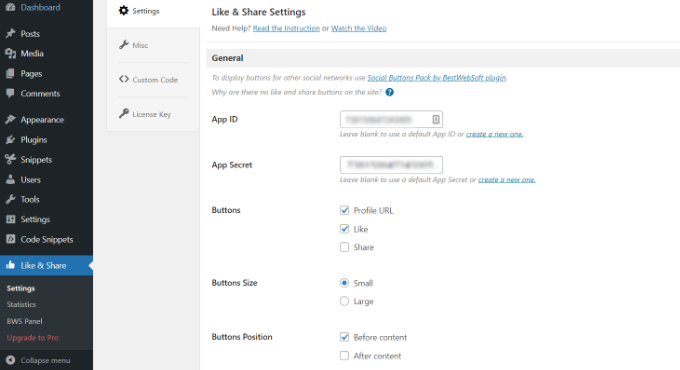
Task: Enable the Share button checkbox
Action: [x=344, y=247]
